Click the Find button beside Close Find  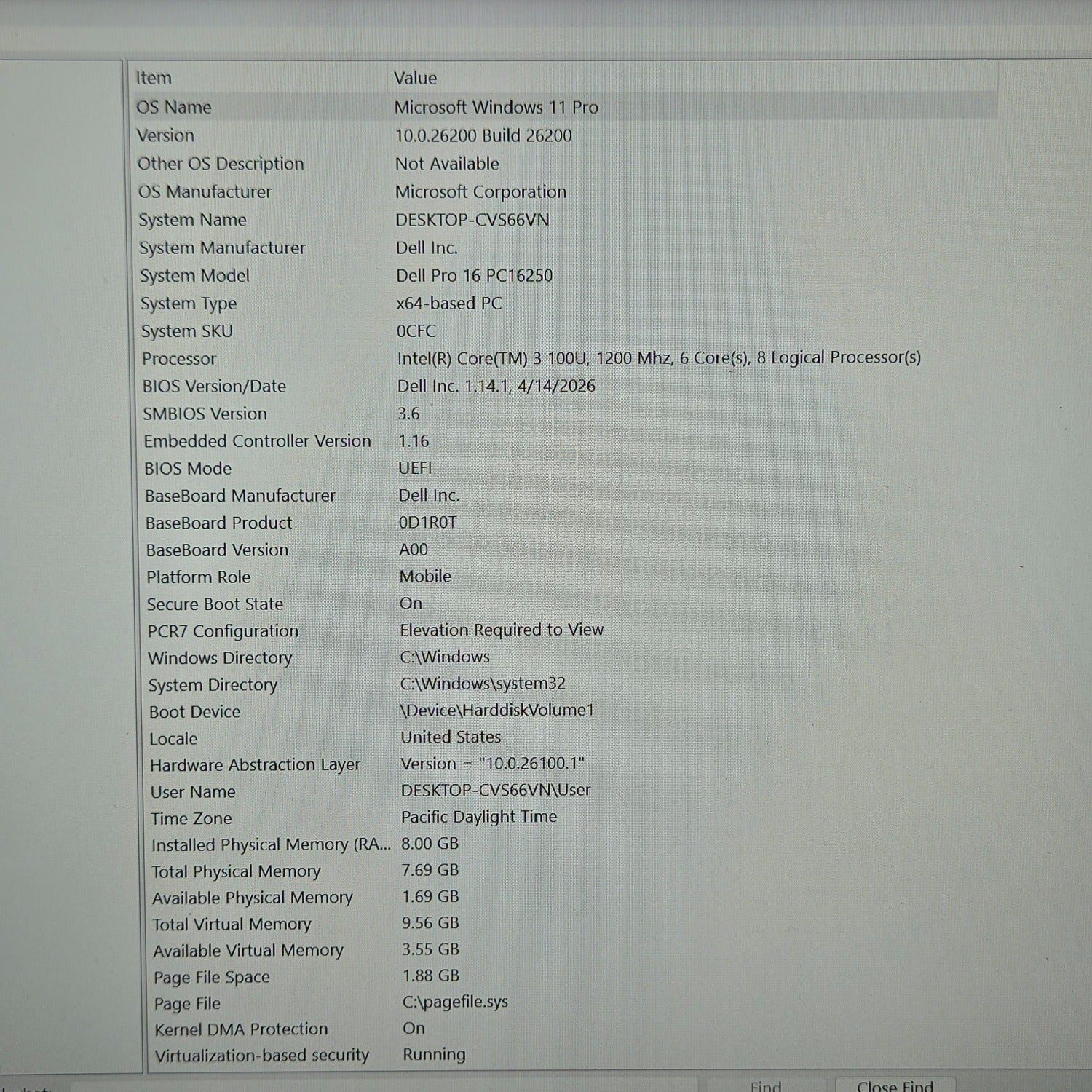766,1086
